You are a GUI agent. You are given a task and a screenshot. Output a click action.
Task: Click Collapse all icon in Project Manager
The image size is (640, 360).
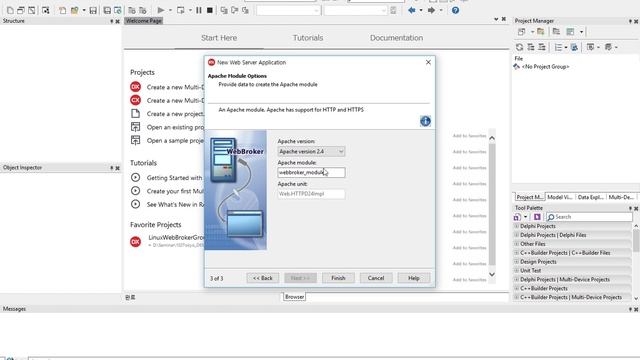tap(542, 47)
